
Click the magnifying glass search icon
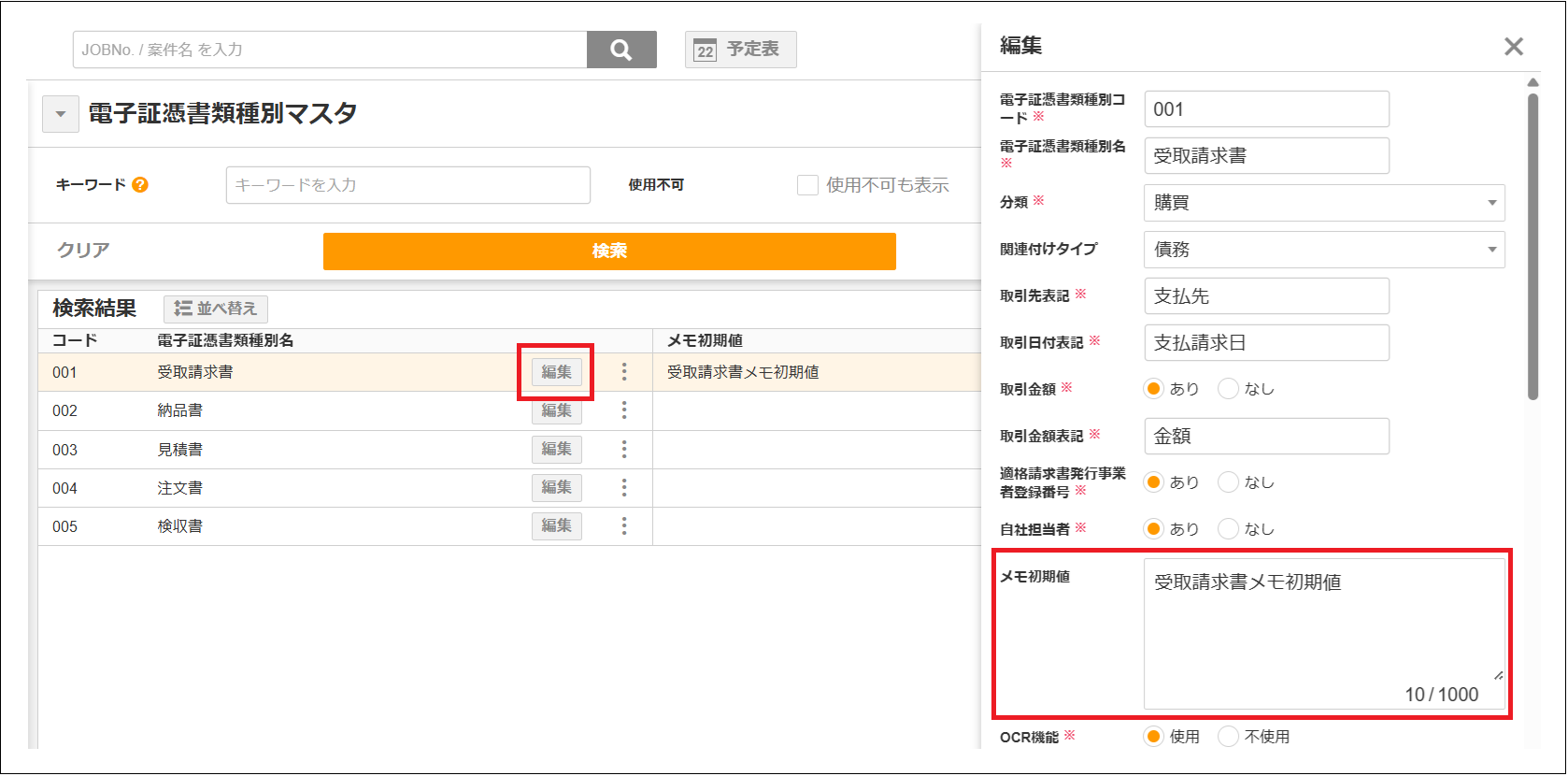tap(621, 50)
